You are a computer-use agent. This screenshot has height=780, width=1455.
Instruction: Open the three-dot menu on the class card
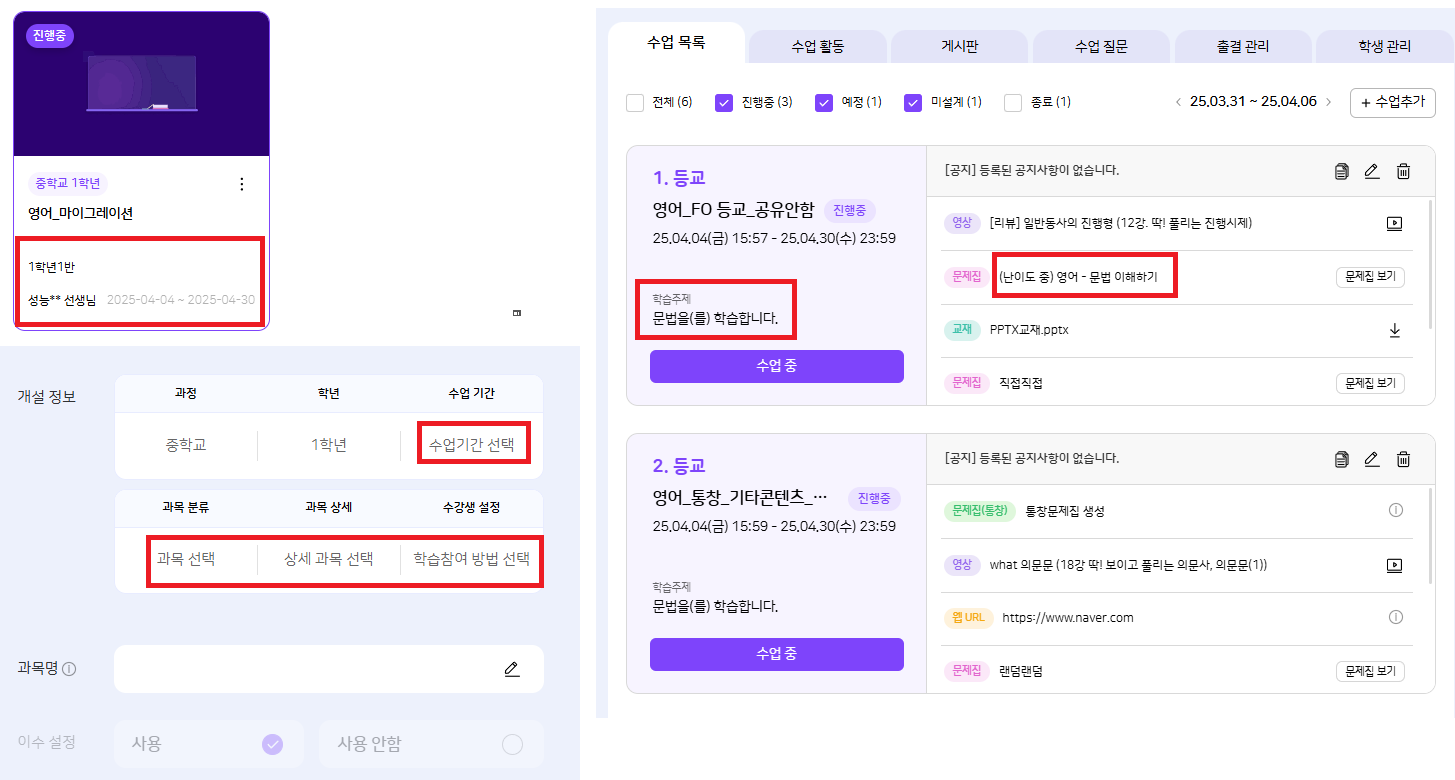(241, 184)
